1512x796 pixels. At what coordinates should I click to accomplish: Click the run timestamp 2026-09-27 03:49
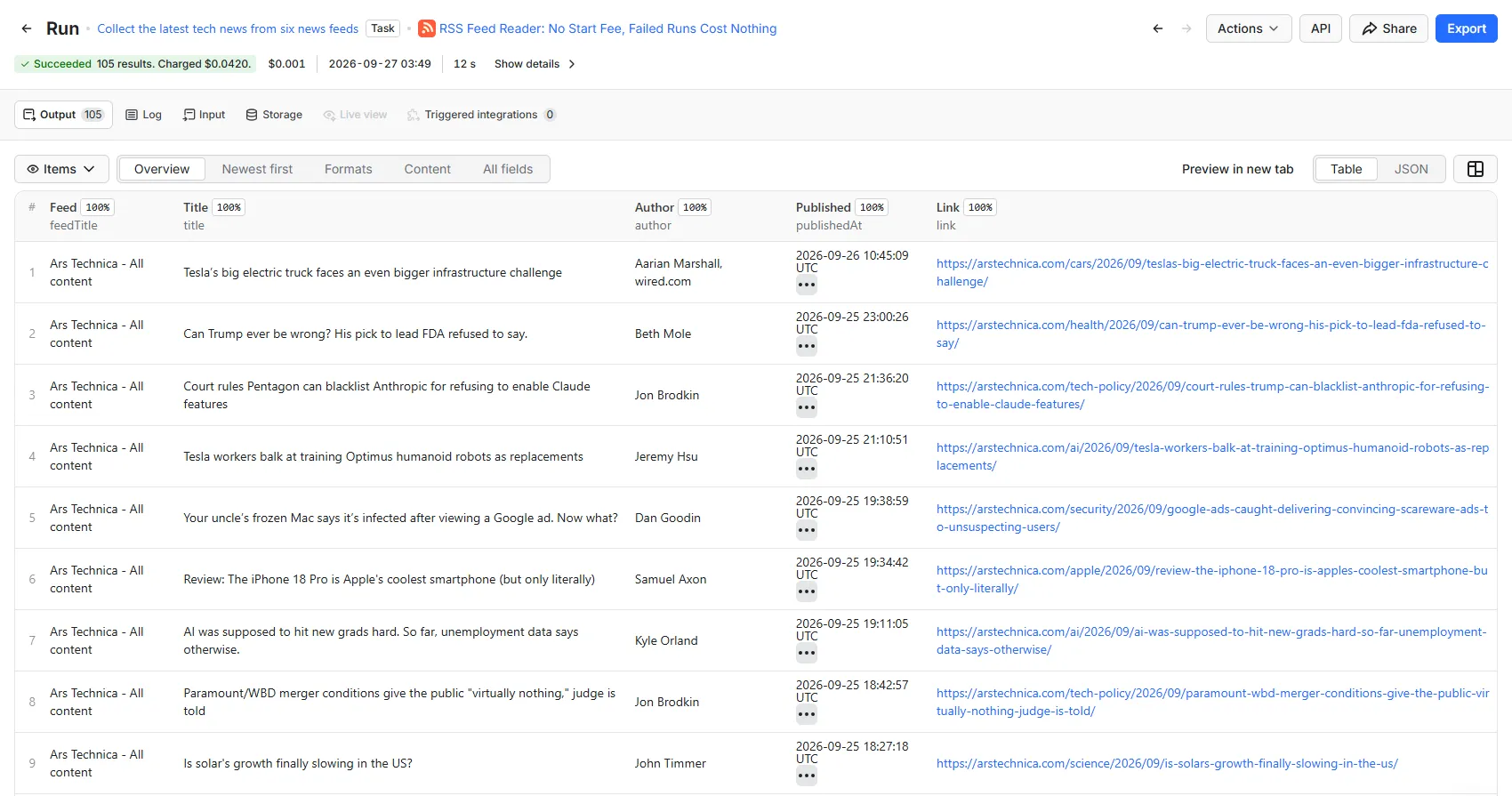[x=380, y=64]
